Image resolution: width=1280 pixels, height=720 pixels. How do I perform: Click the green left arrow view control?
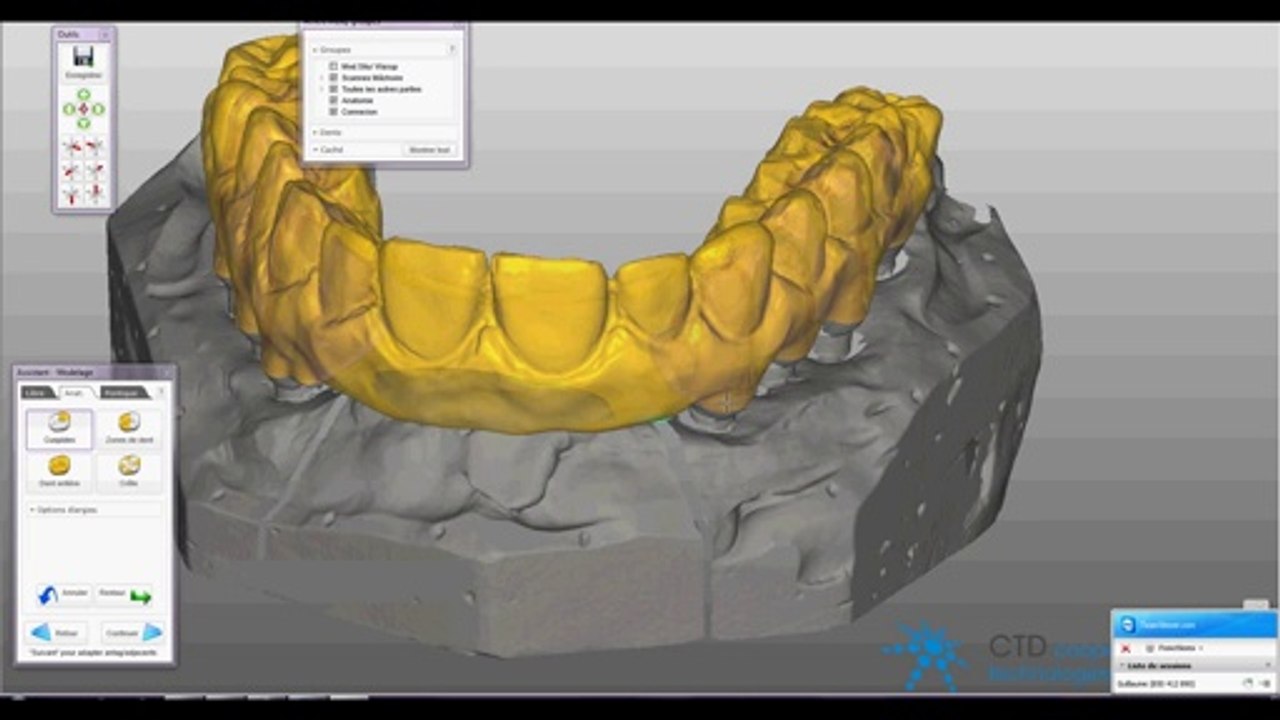[69, 108]
